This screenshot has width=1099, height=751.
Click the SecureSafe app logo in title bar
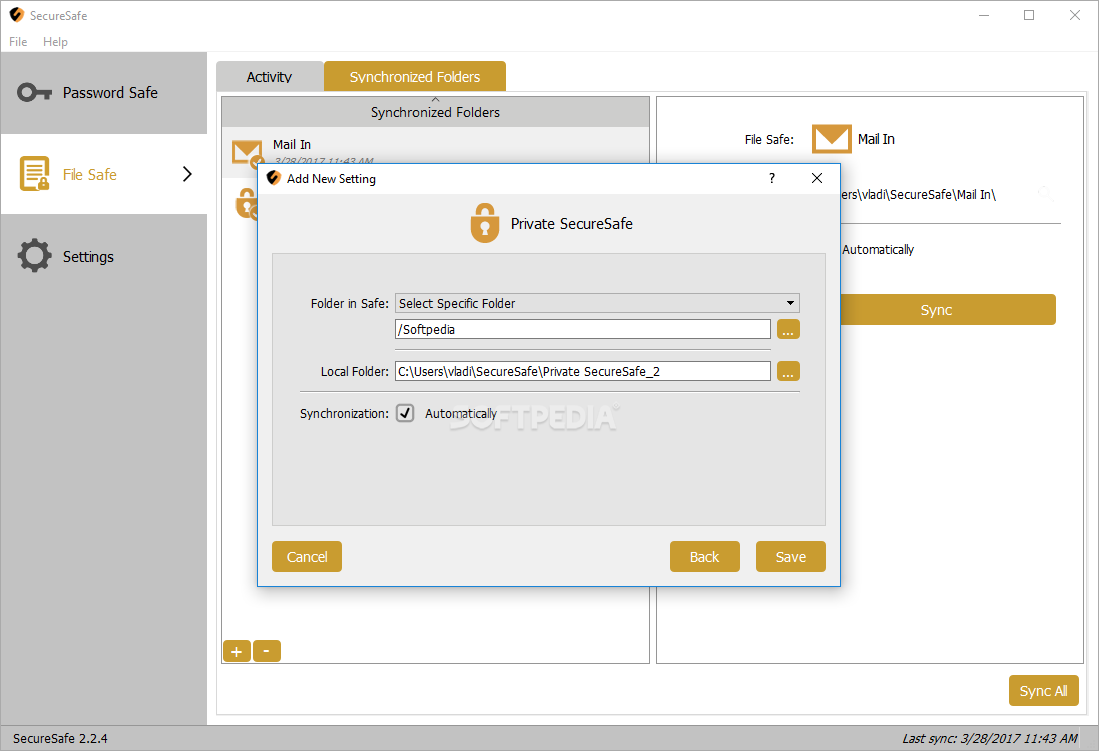[17, 15]
